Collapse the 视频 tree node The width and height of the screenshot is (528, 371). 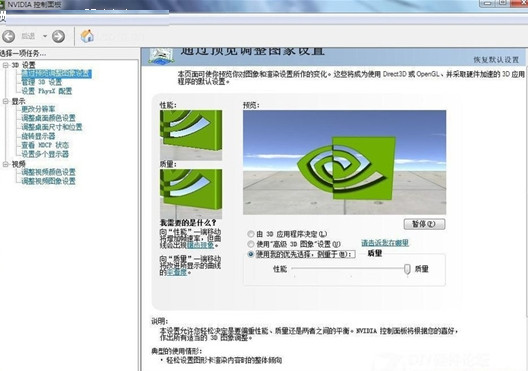[x=6, y=164]
